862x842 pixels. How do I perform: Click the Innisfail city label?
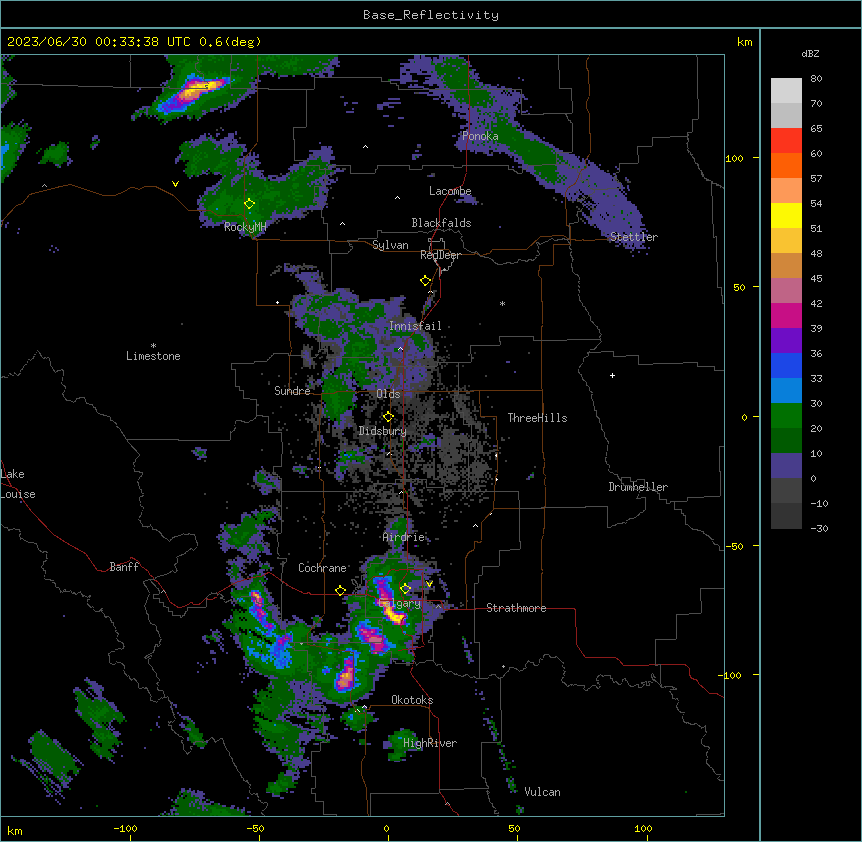[x=415, y=326]
